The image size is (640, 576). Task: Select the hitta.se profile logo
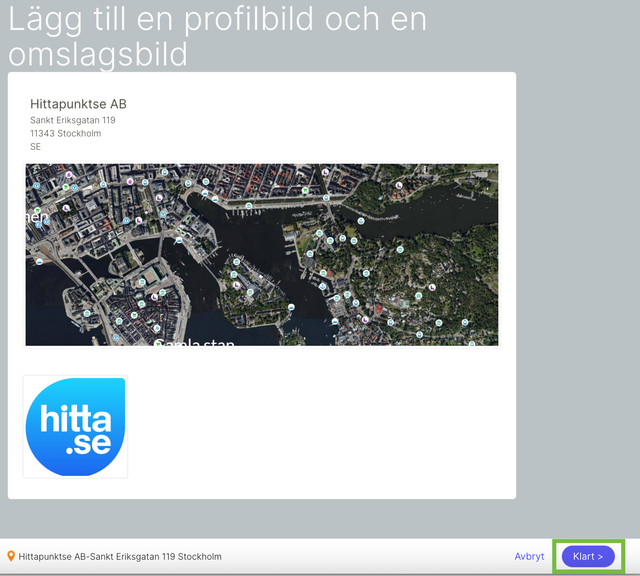click(76, 427)
